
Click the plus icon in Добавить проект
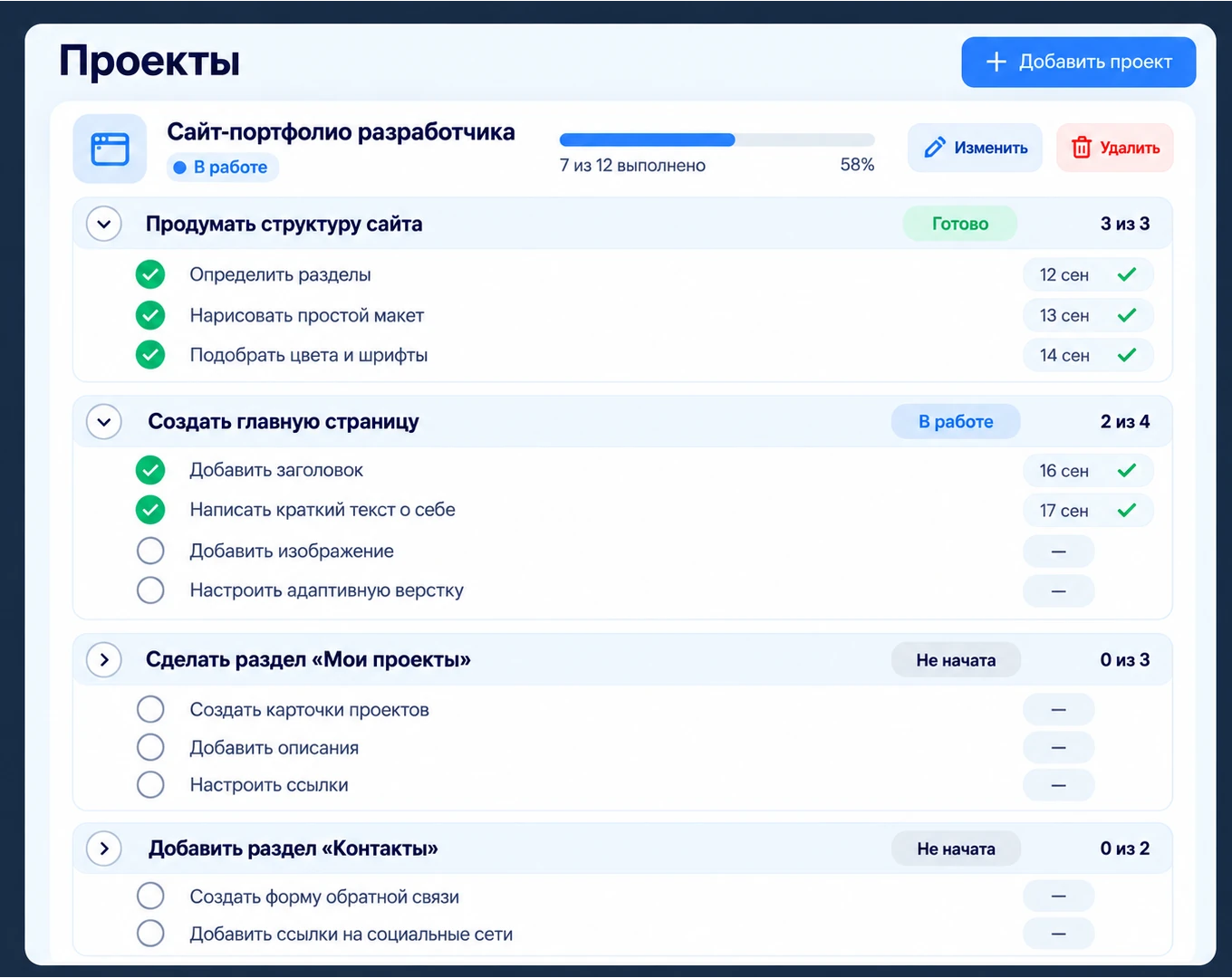[996, 62]
